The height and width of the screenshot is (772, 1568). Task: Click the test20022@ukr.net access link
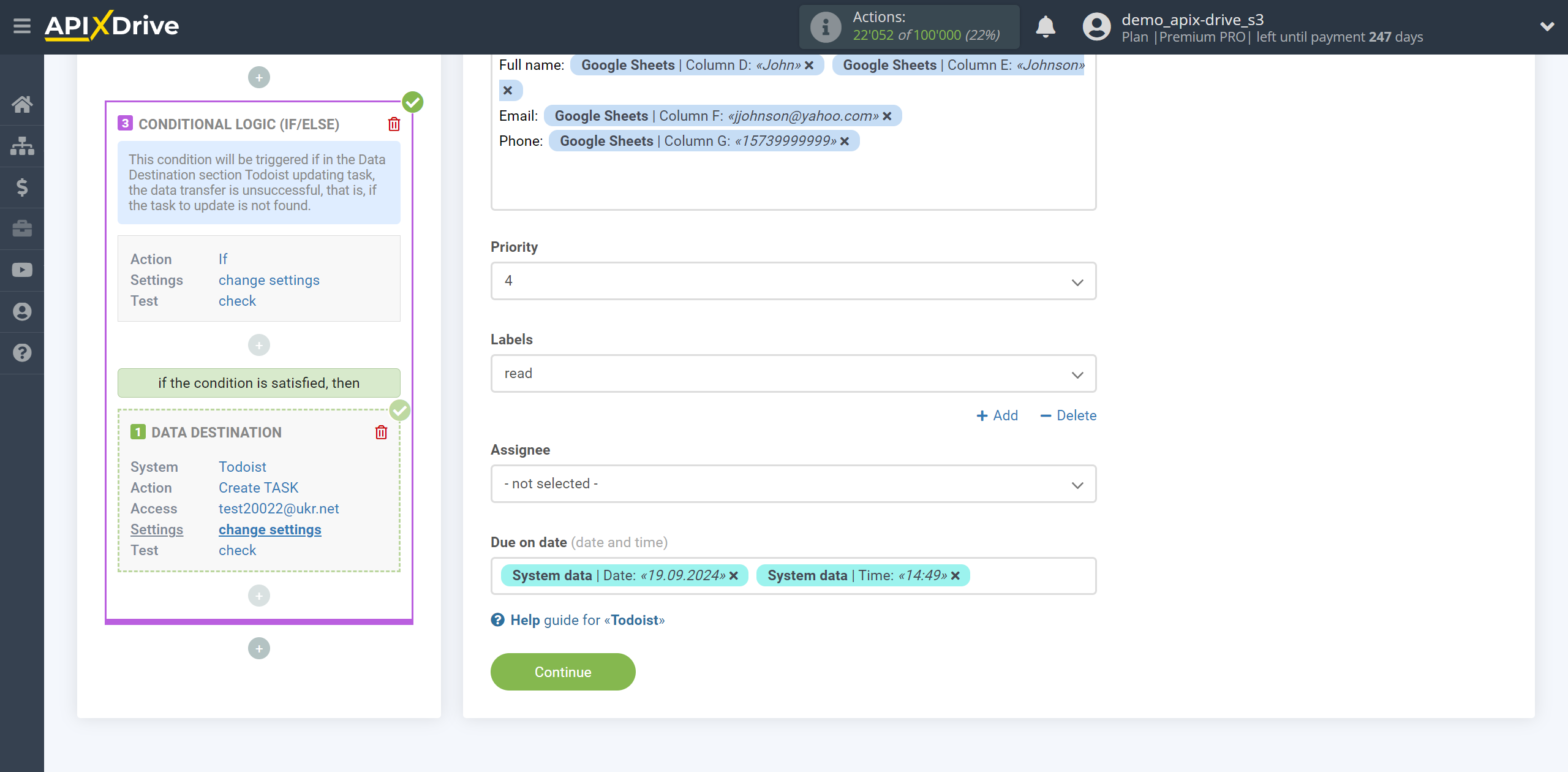279,509
